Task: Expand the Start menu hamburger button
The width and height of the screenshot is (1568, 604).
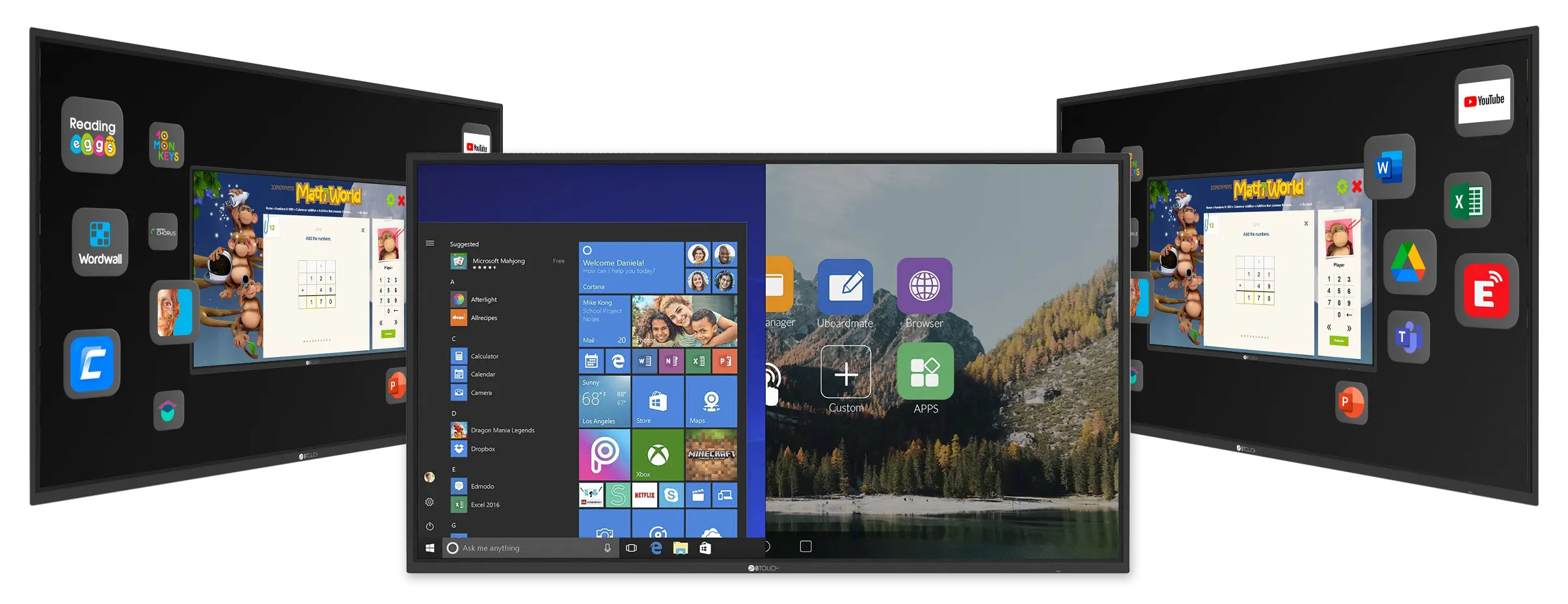Action: click(x=429, y=243)
